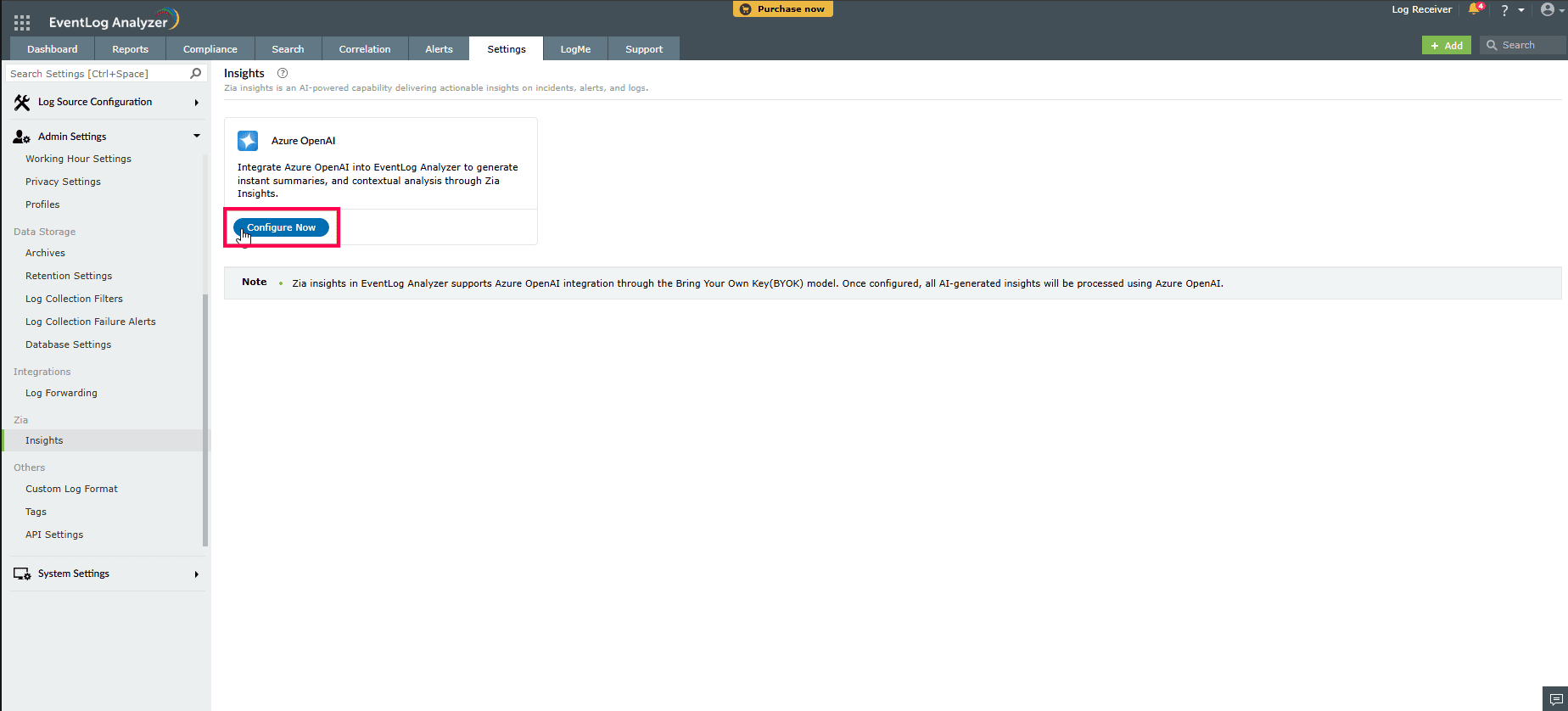Click the Azure OpenAI sparkle icon

coord(248,141)
